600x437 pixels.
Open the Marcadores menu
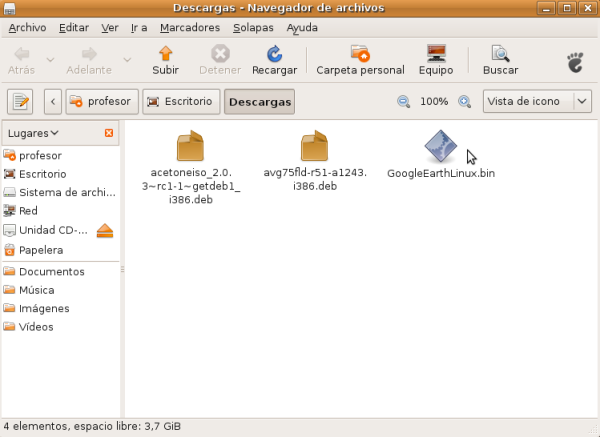pos(190,27)
